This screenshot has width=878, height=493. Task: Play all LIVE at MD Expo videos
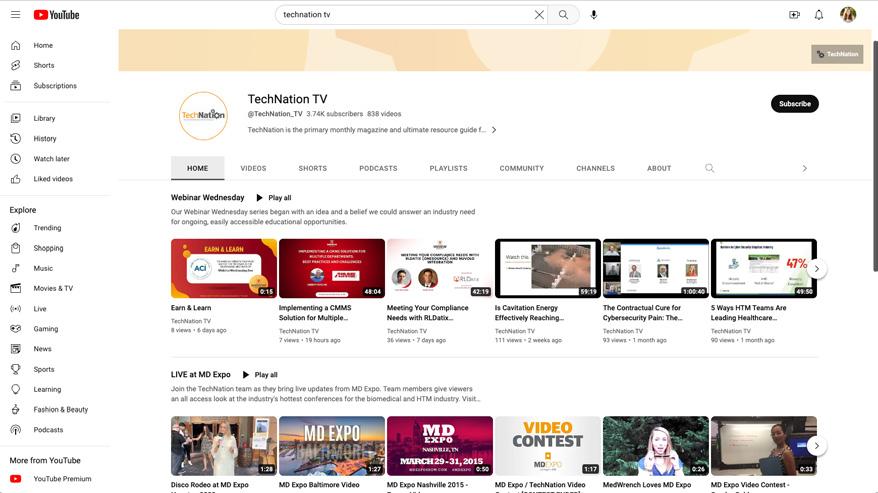point(260,375)
